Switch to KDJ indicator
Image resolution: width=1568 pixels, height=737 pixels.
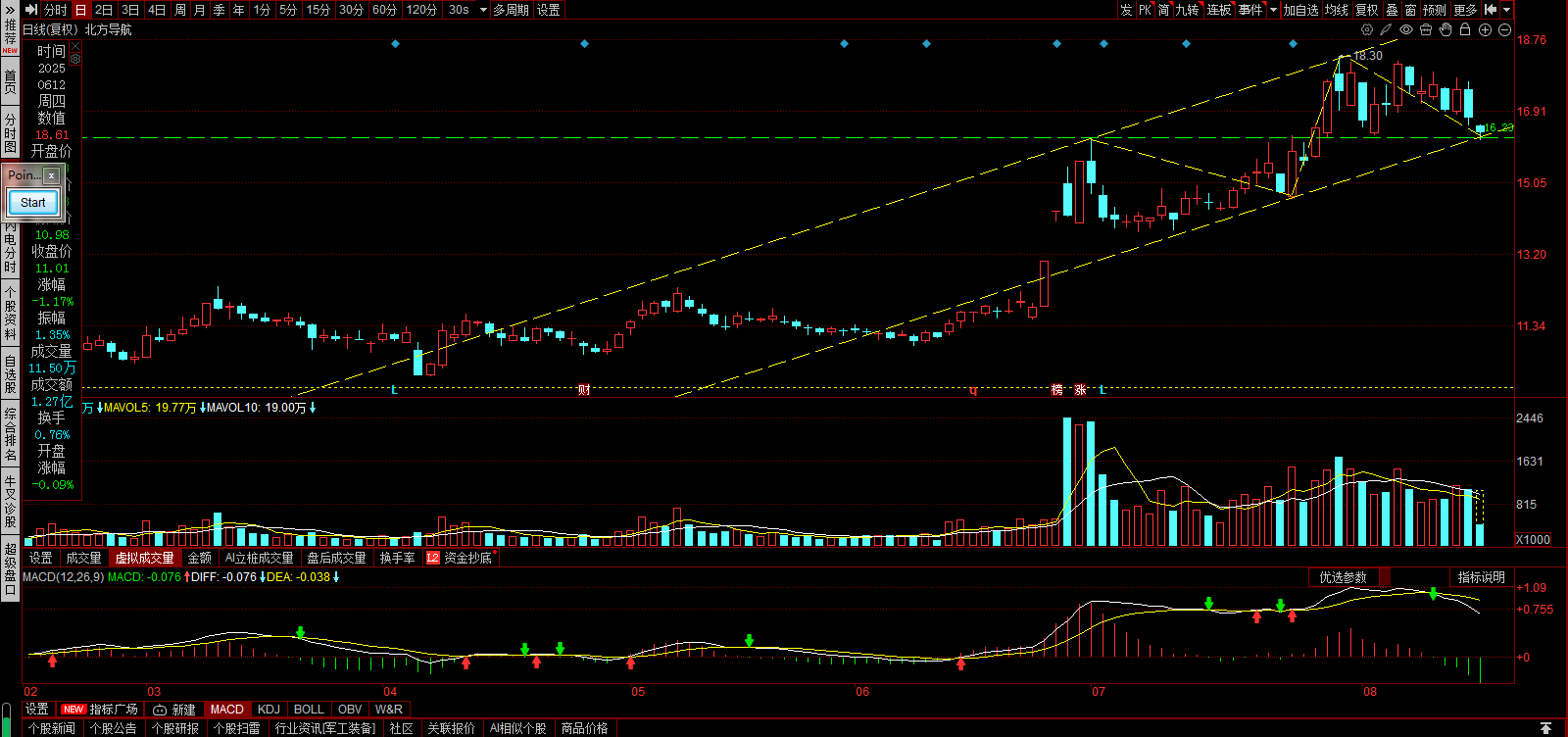pyautogui.click(x=269, y=710)
